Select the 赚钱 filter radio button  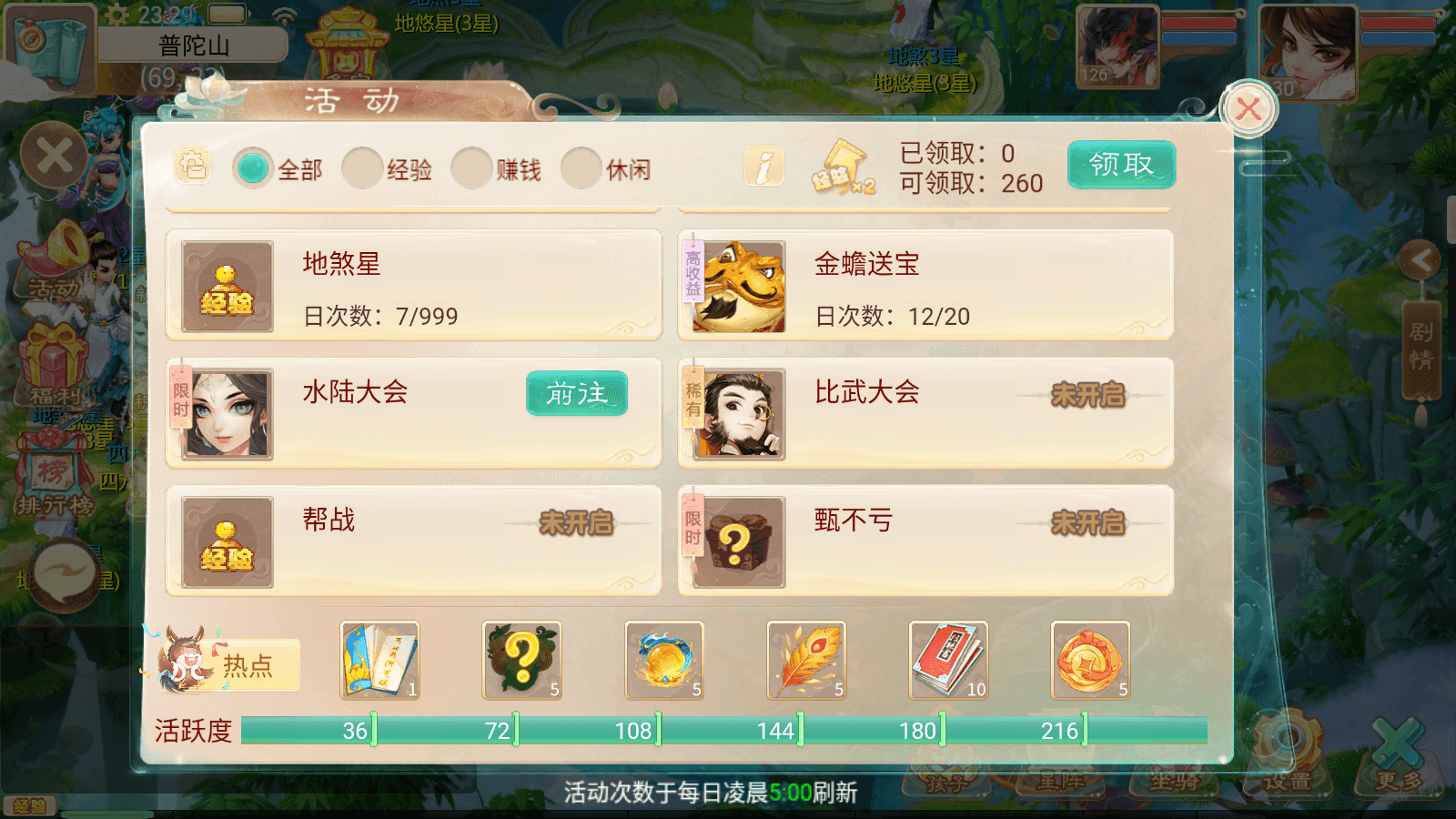pyautogui.click(x=471, y=168)
